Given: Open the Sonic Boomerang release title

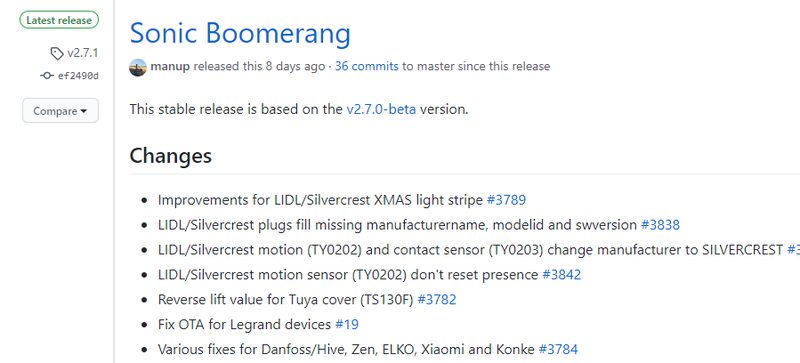Looking at the screenshot, I should tap(240, 33).
